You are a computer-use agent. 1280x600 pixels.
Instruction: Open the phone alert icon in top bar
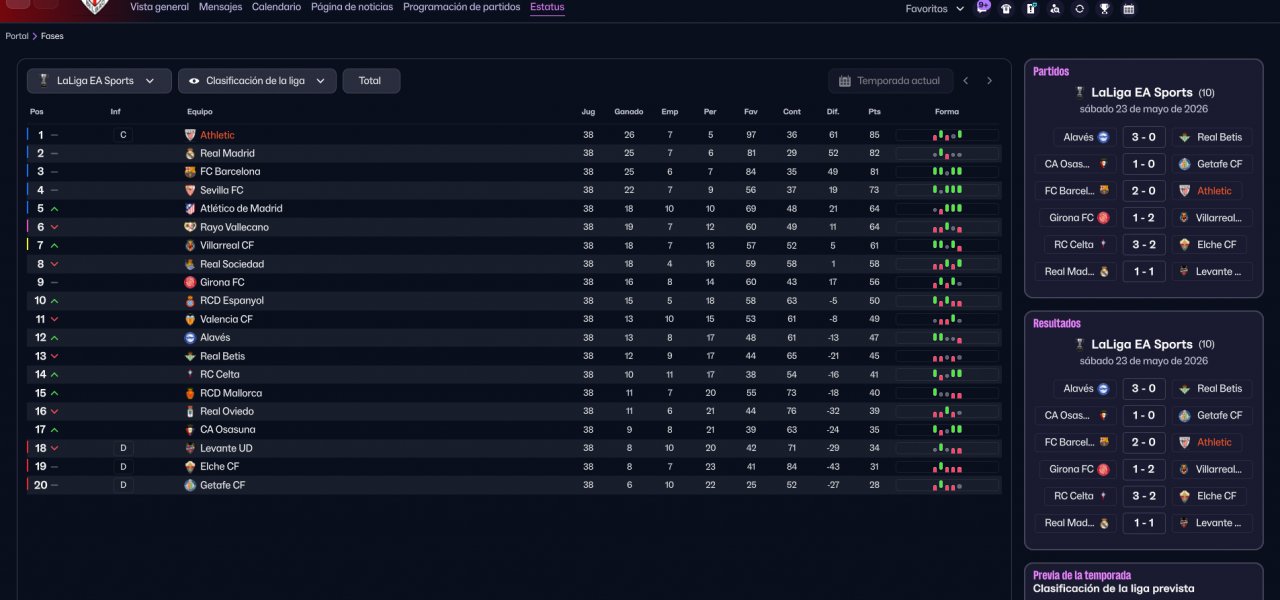click(1030, 9)
